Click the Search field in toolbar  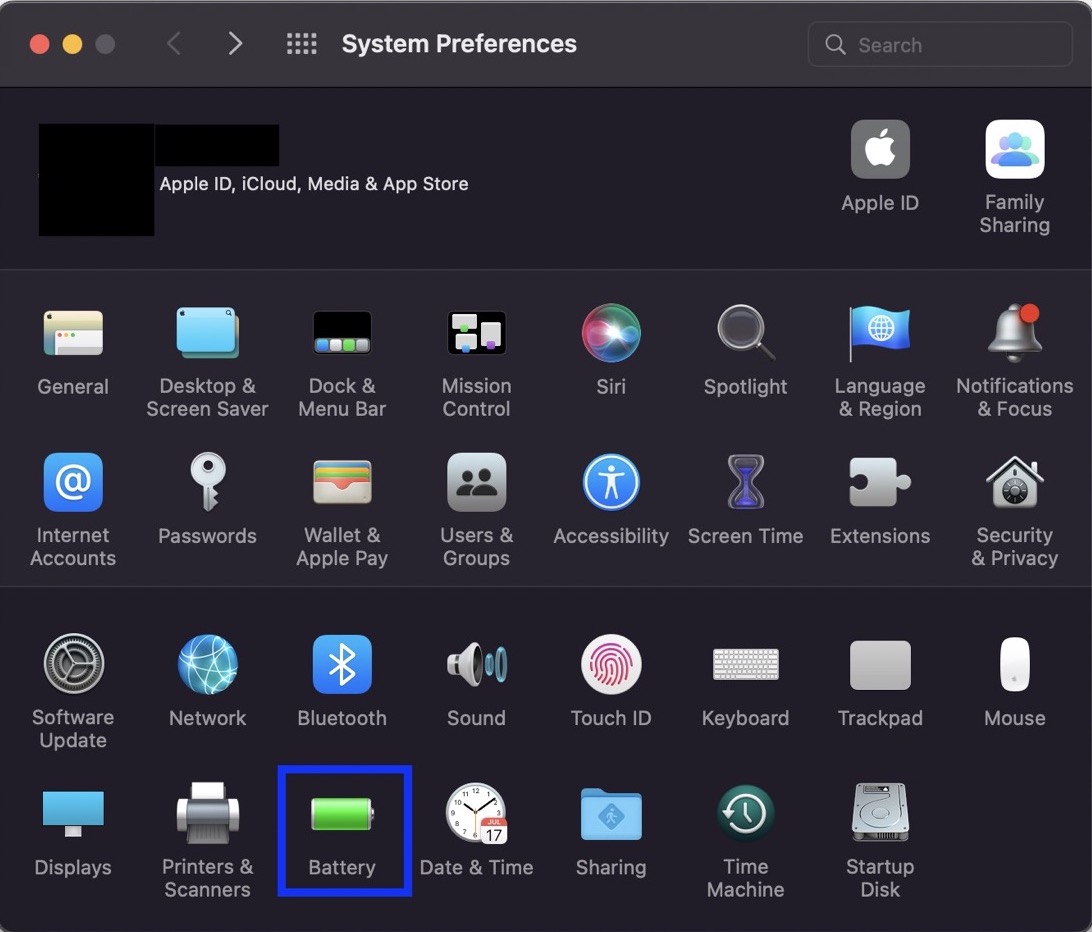point(940,45)
